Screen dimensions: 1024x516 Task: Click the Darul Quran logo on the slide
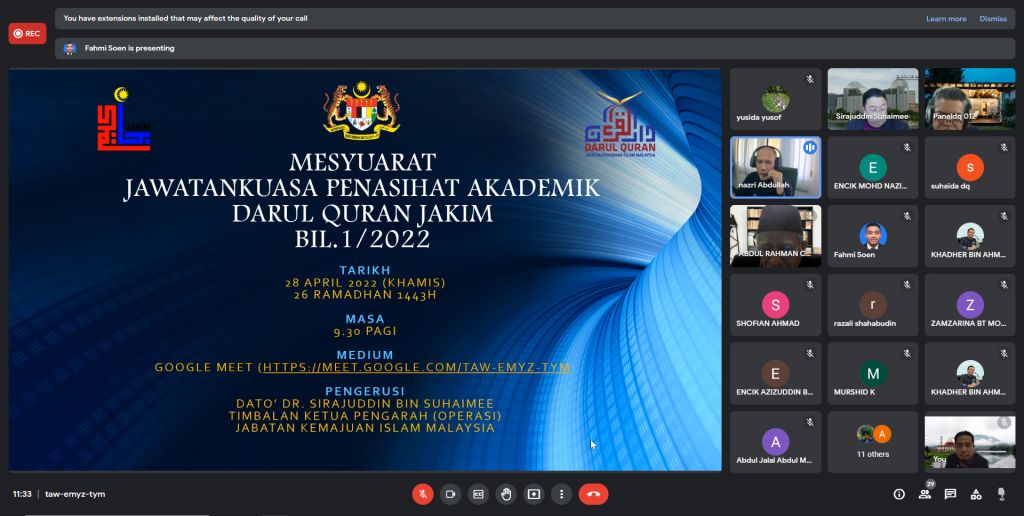coord(620,124)
